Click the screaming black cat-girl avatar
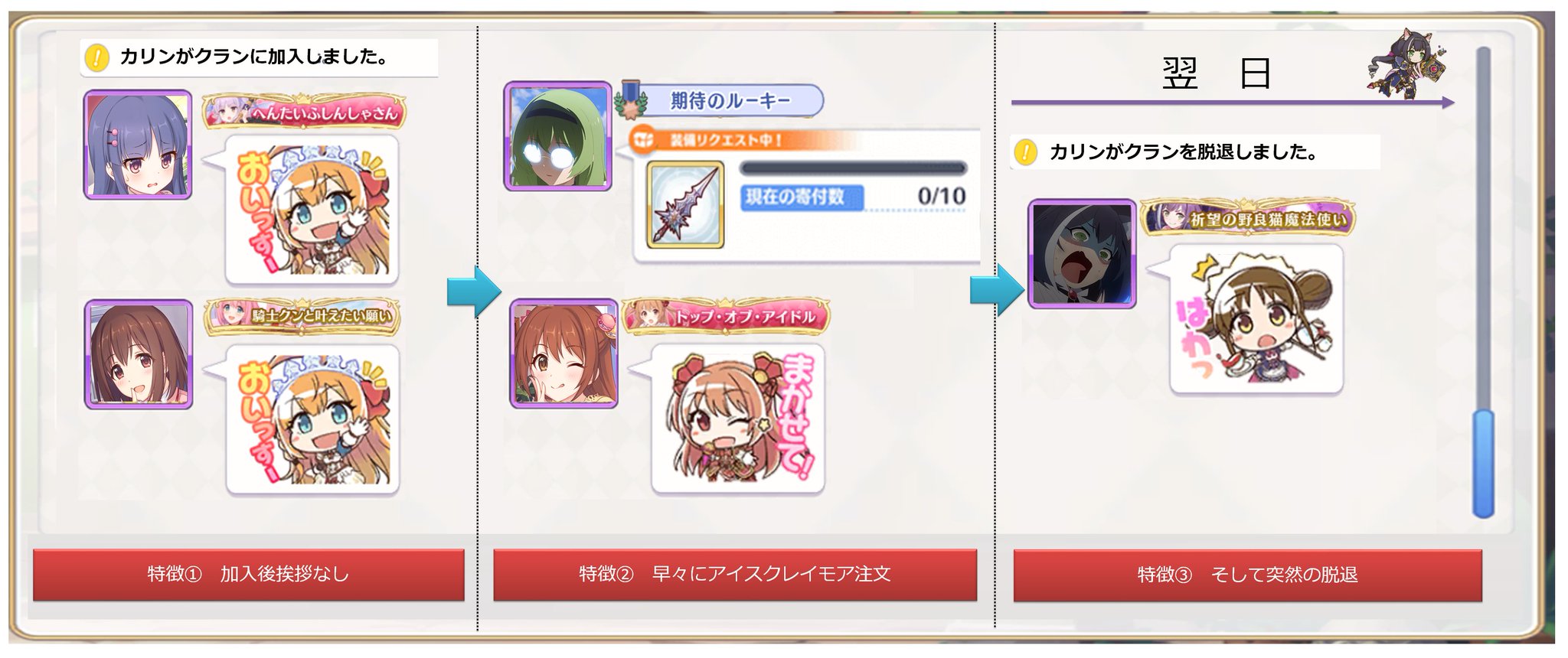1568x658 pixels. [1082, 254]
